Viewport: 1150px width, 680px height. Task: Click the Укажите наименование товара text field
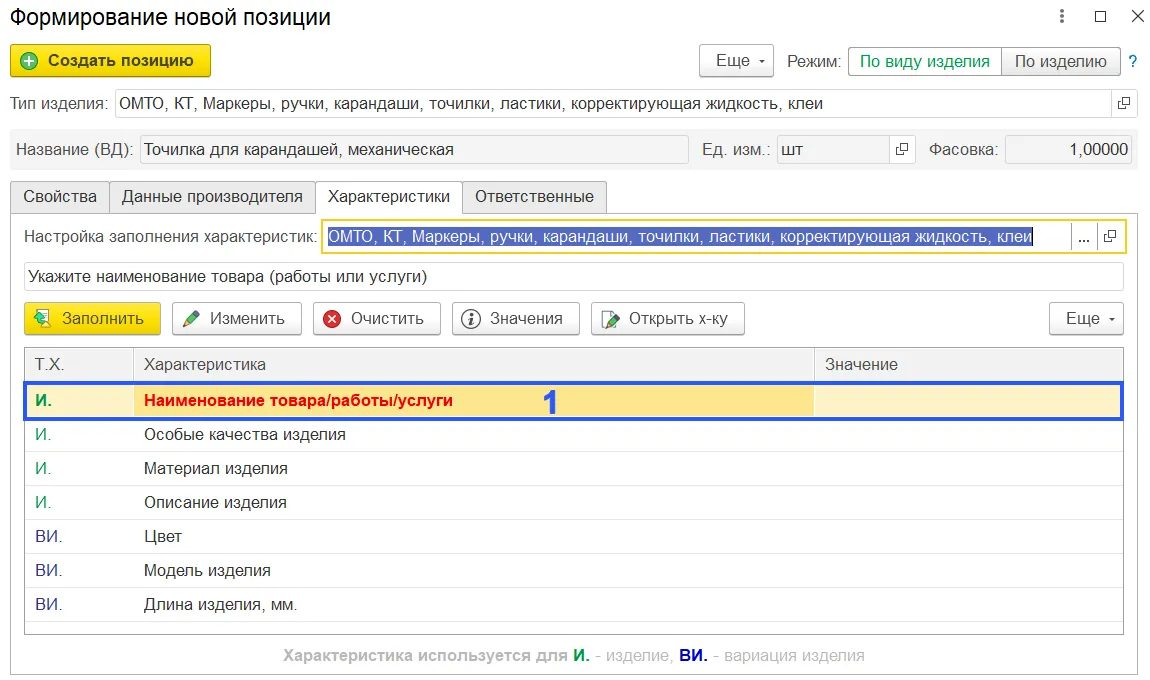tap(574, 277)
